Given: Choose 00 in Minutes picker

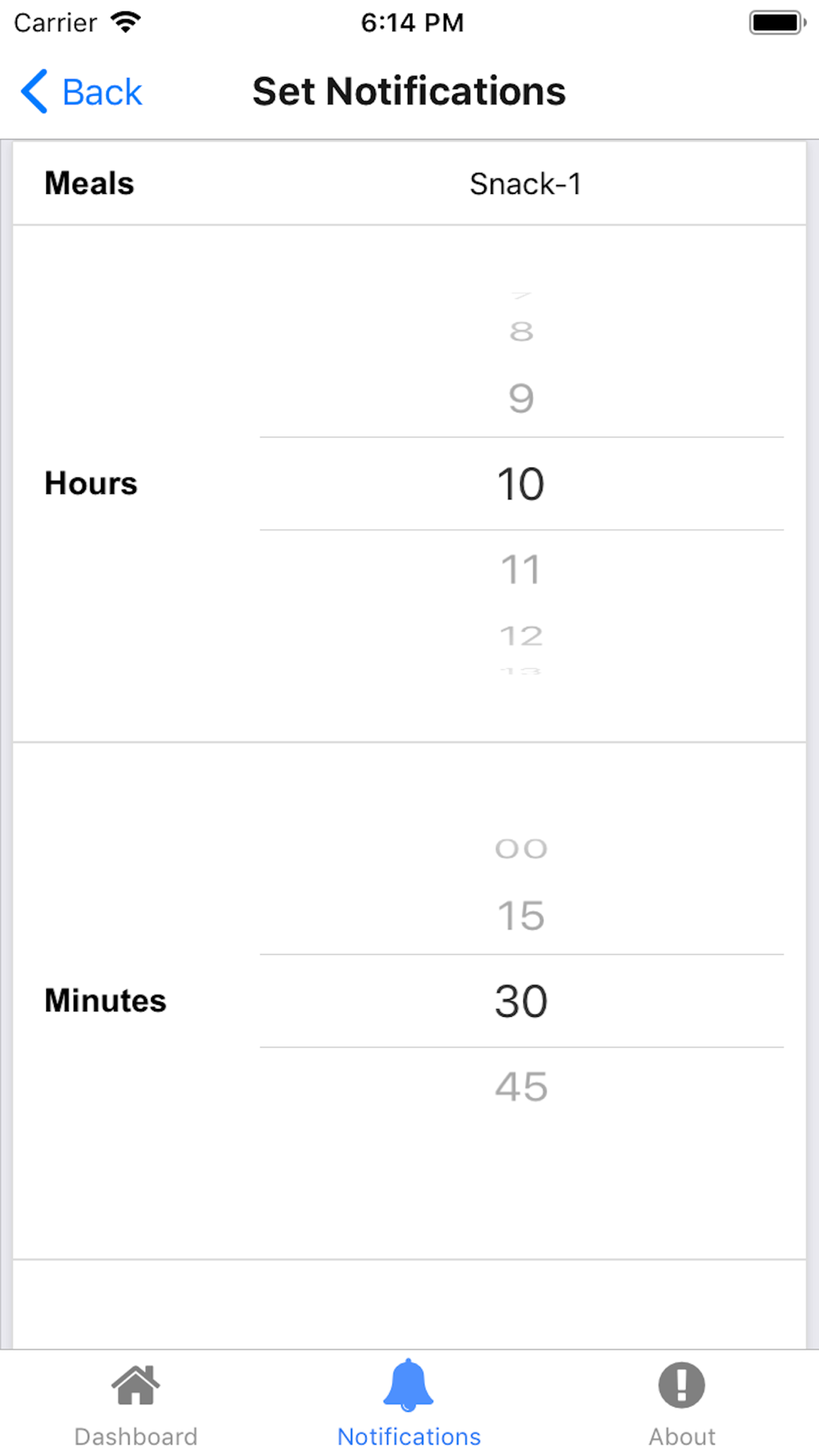Looking at the screenshot, I should tap(521, 848).
